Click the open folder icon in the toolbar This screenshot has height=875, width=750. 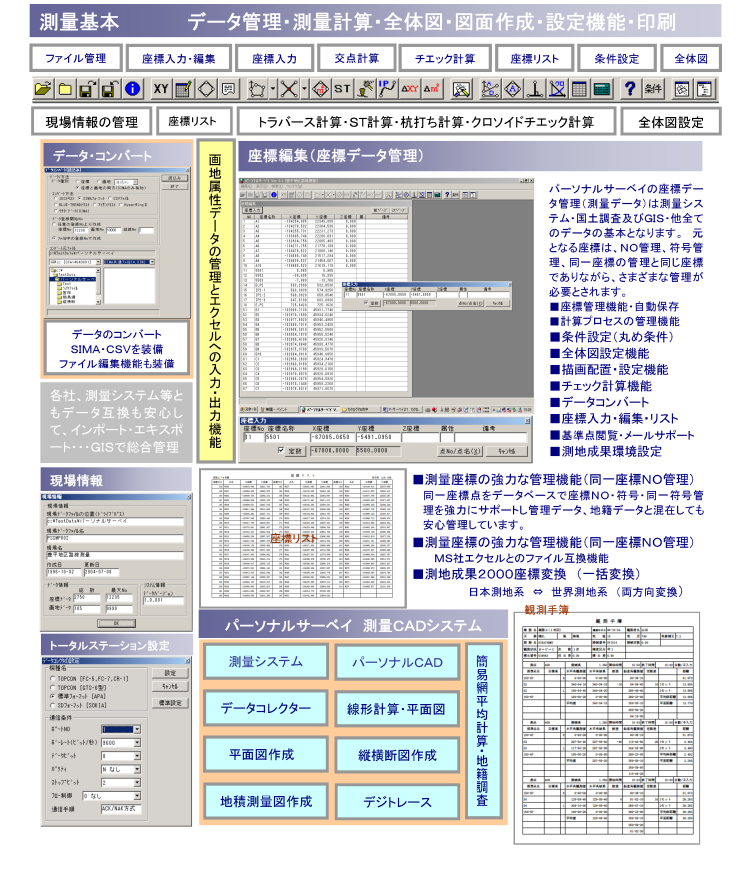[42, 89]
